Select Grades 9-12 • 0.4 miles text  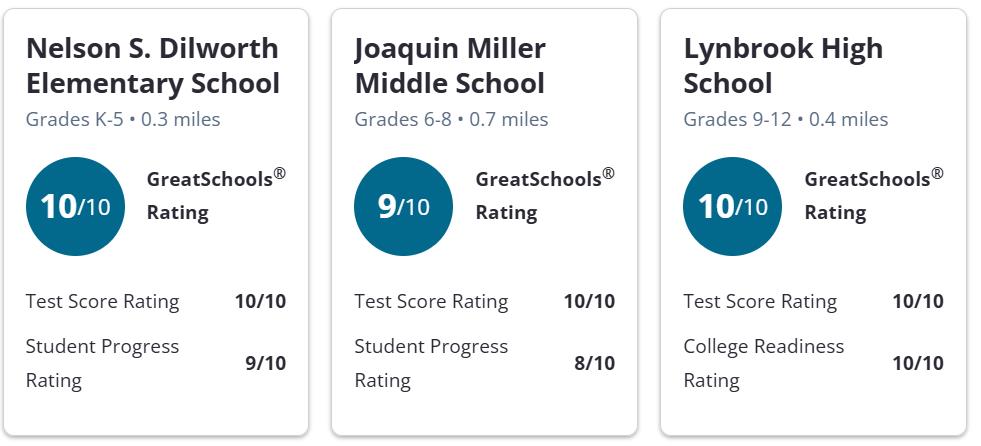tap(786, 119)
